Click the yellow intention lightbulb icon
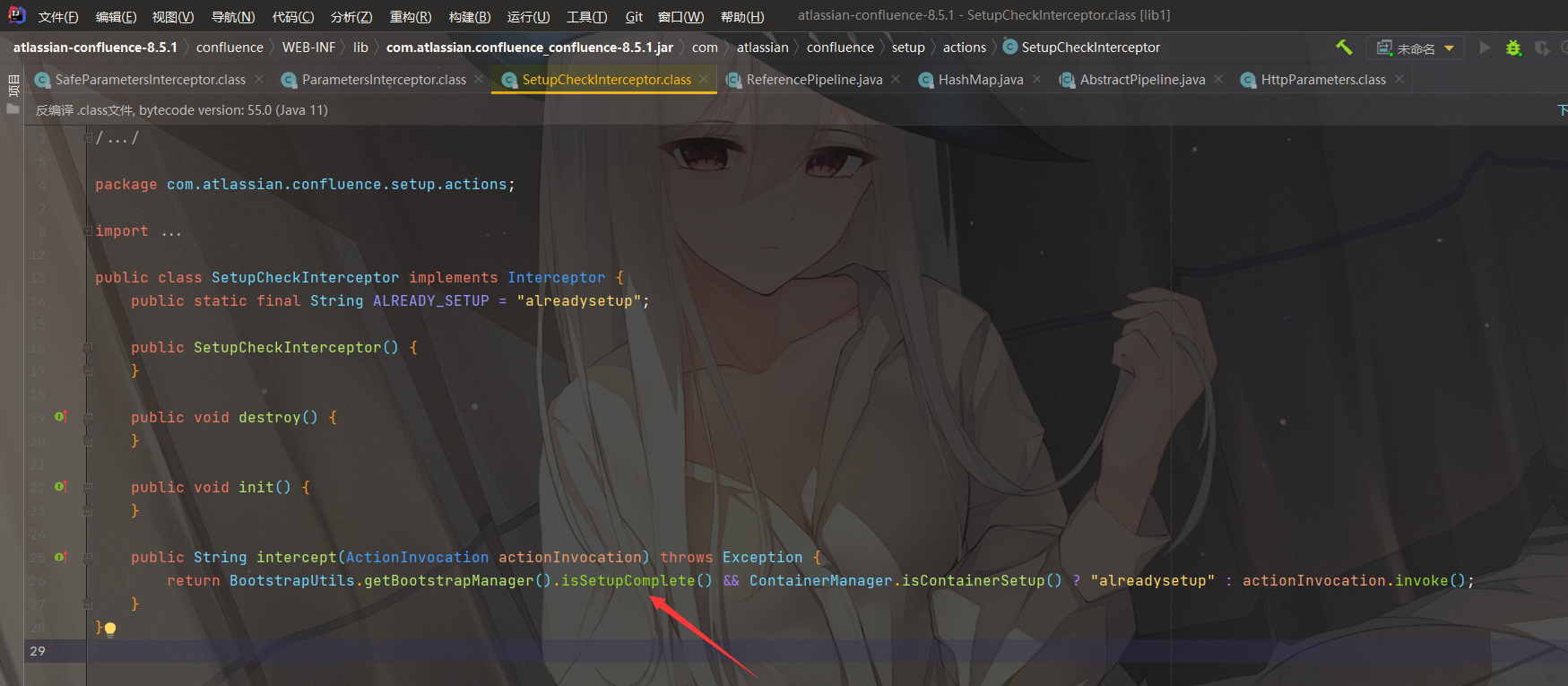The image size is (1568, 686). tap(110, 629)
